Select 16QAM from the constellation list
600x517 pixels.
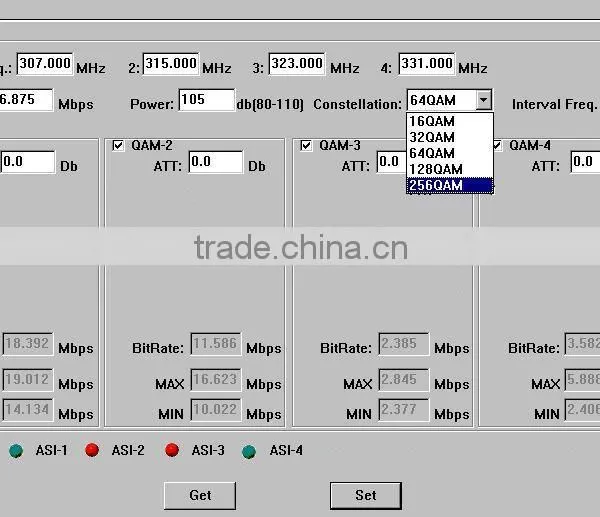coord(450,121)
